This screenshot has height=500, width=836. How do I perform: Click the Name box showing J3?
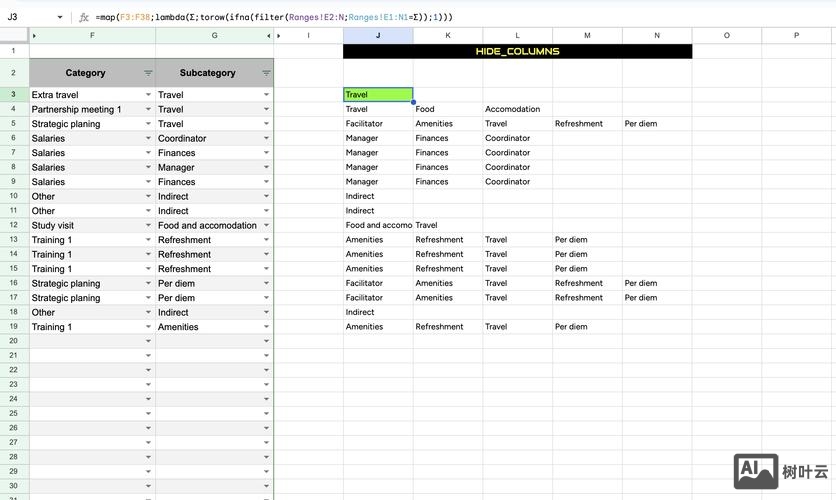pos(25,17)
